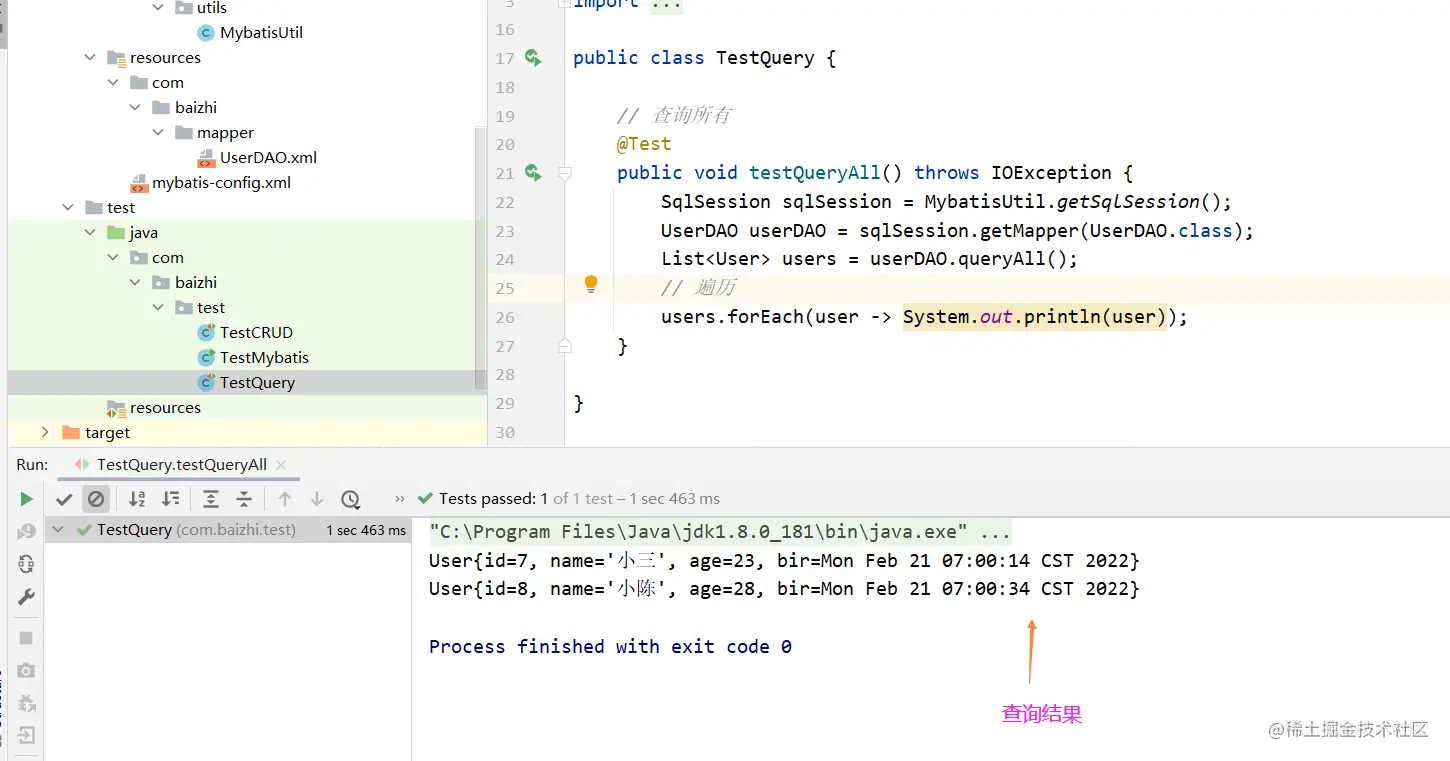Collapse com package under main resources
Image resolution: width=1450 pixels, height=761 pixels.
pyautogui.click(x=113, y=83)
